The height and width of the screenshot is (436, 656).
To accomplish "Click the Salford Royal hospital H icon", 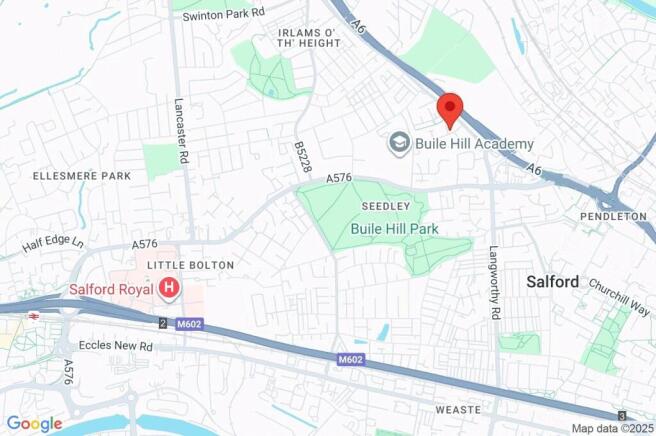I will (x=169, y=288).
